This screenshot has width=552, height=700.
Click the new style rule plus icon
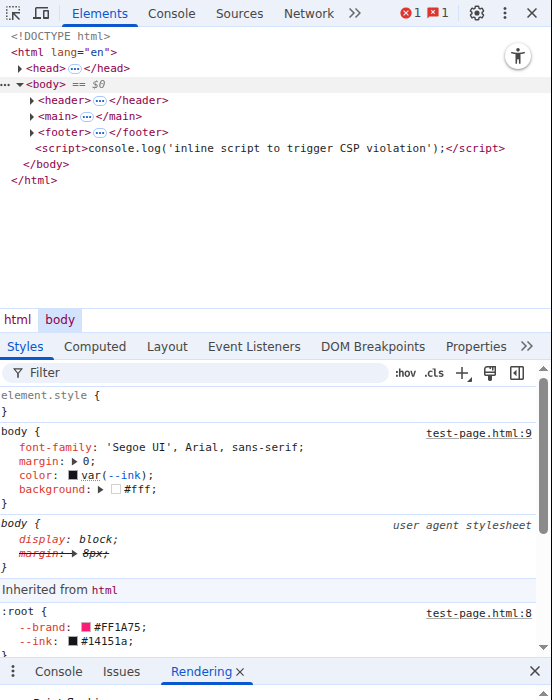pyautogui.click(x=463, y=373)
